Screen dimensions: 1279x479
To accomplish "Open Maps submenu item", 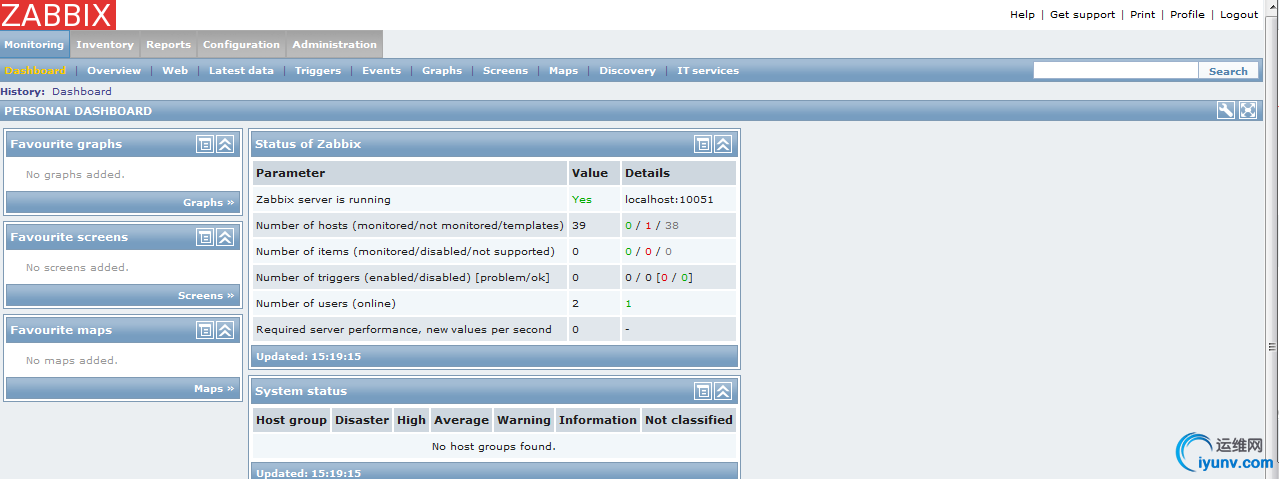I will (x=564, y=71).
